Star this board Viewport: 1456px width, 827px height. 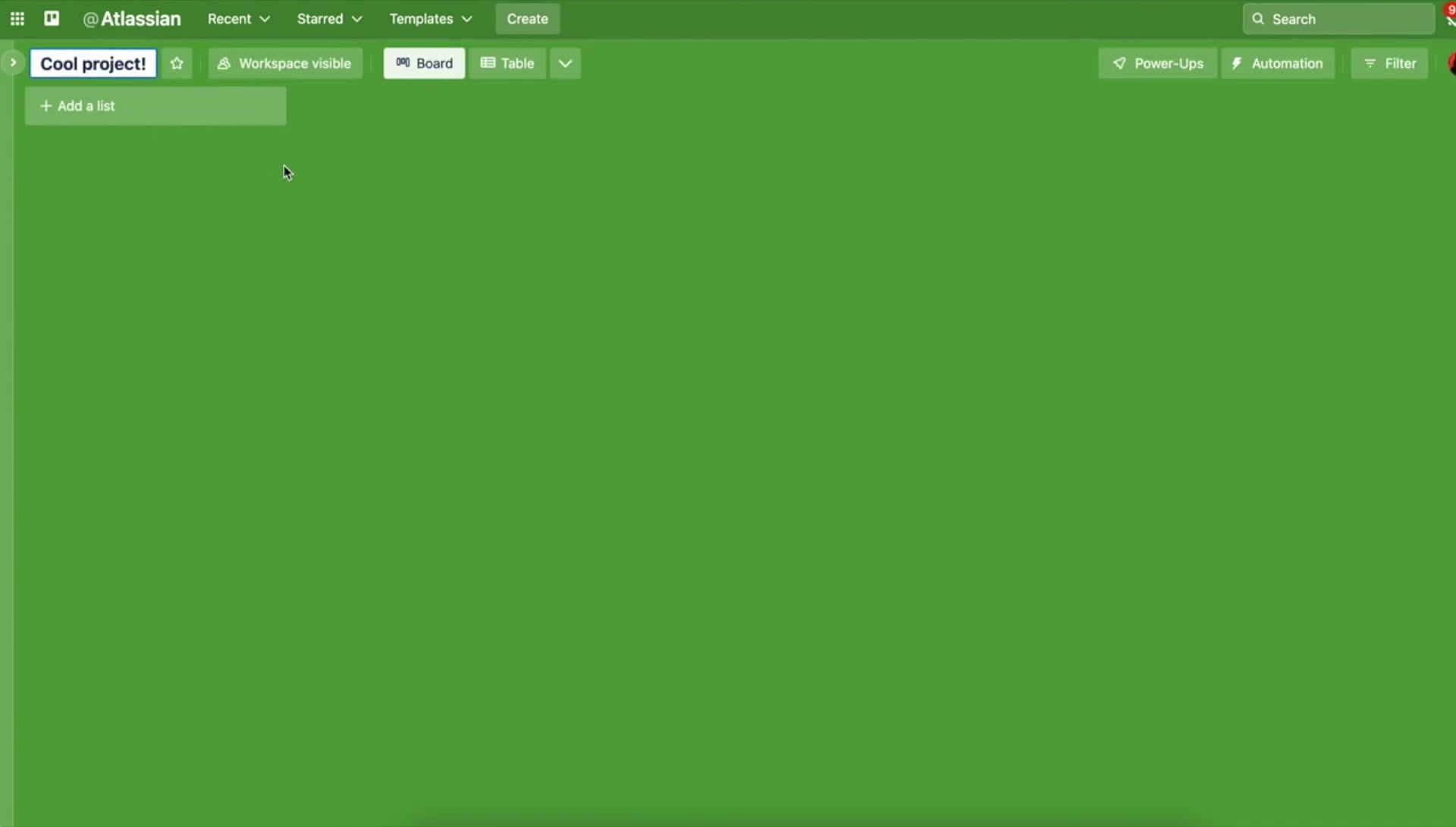coord(177,64)
